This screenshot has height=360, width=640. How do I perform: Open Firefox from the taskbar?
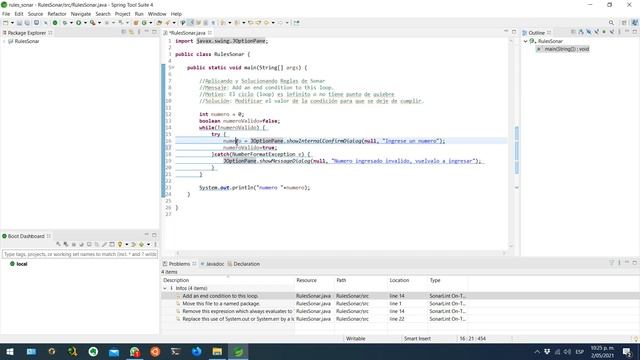(x=196, y=352)
